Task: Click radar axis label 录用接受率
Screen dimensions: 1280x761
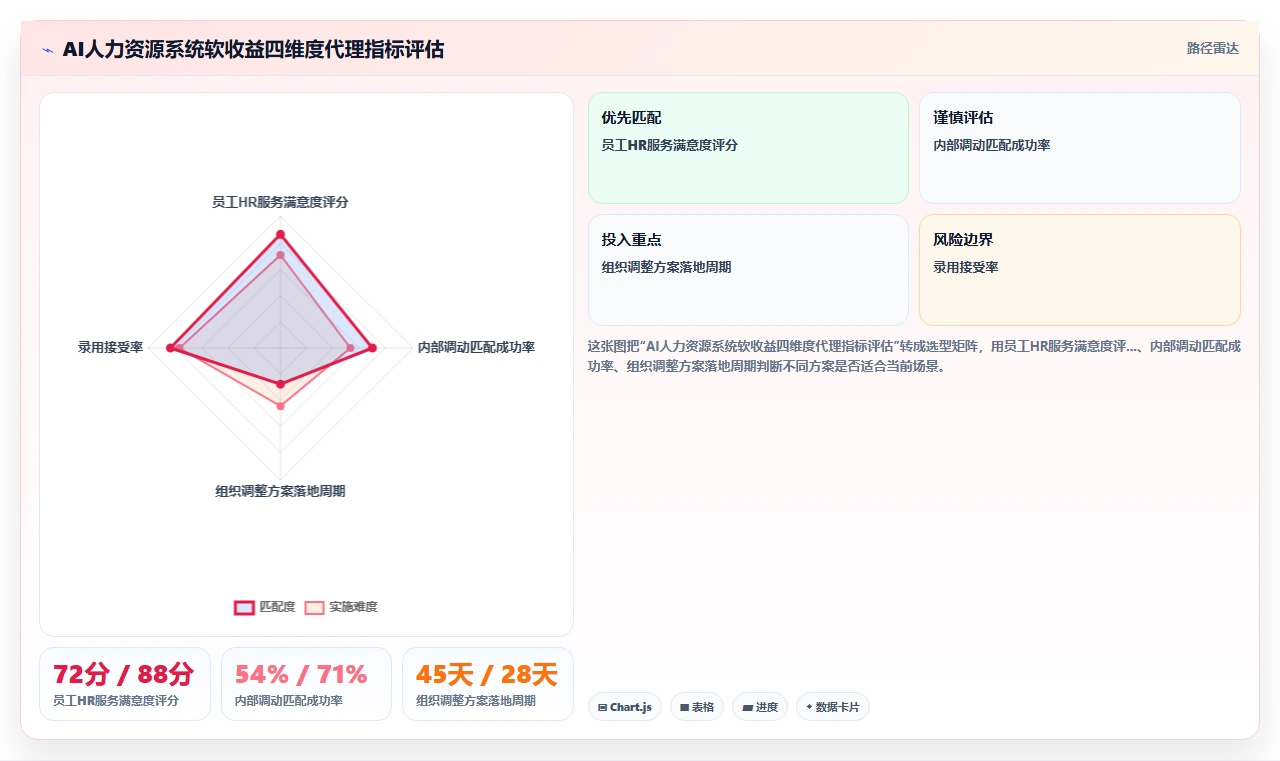Action: (x=111, y=347)
